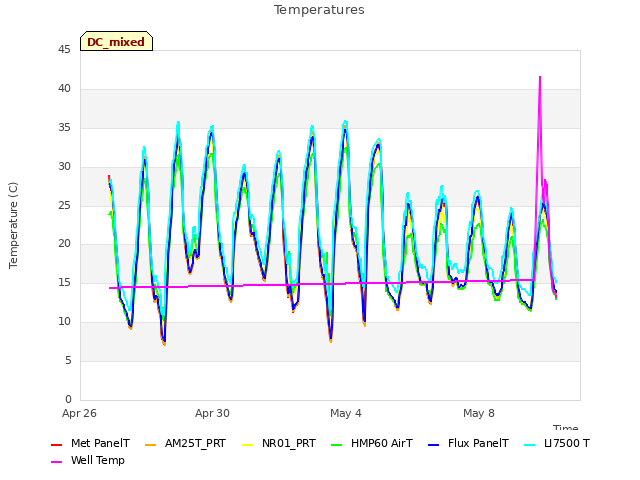Toggle Well Temp series in legend
This screenshot has width=640, height=480.
[x=88, y=460]
